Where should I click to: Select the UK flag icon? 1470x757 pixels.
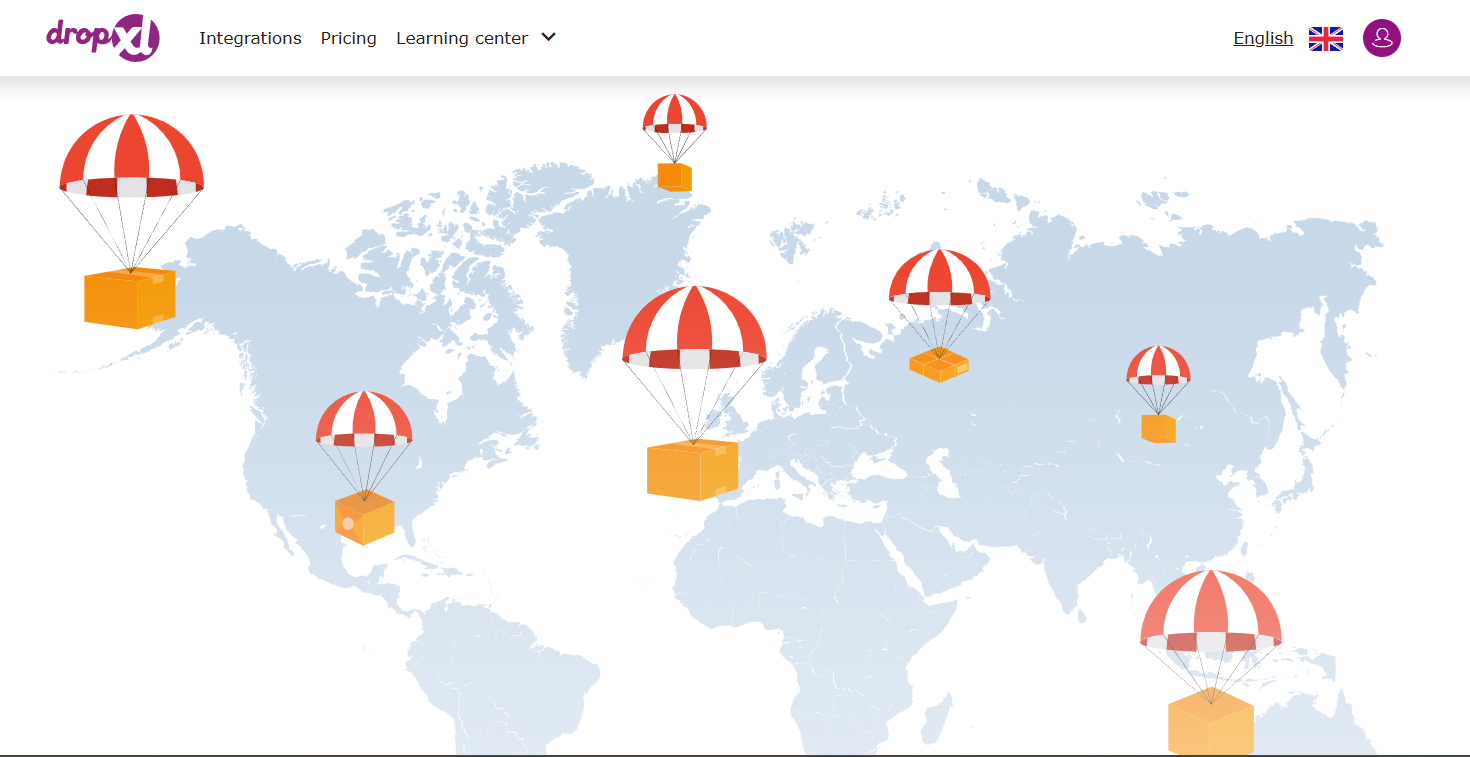coord(1325,39)
